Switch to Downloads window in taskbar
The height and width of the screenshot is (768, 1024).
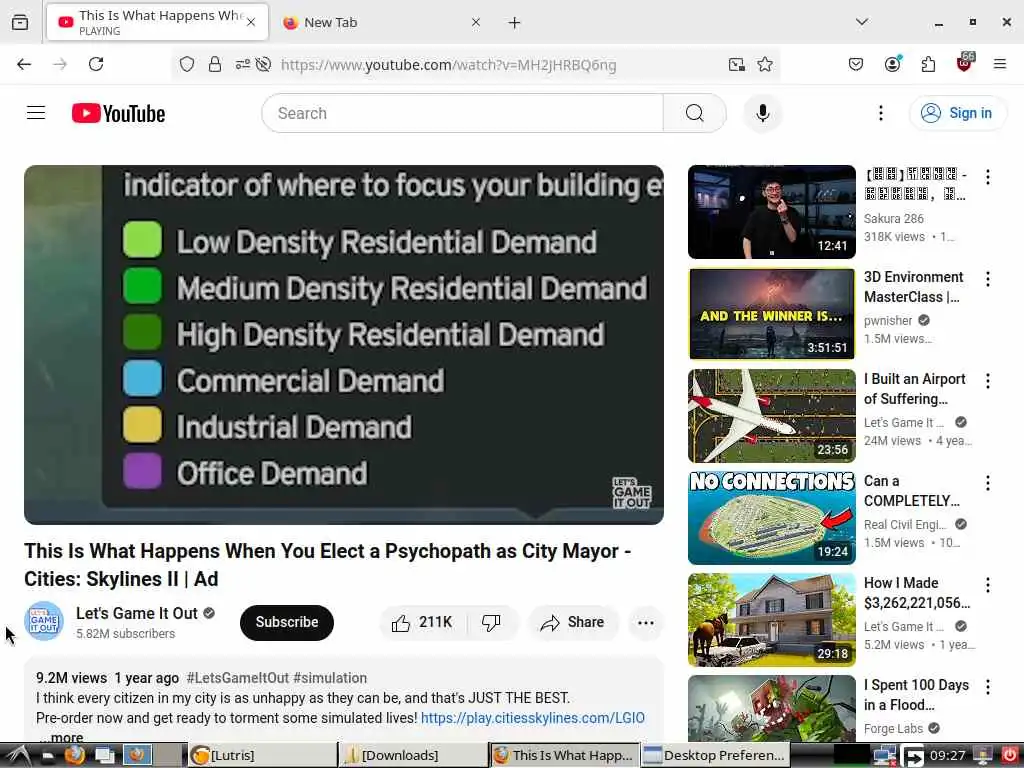tap(414, 755)
